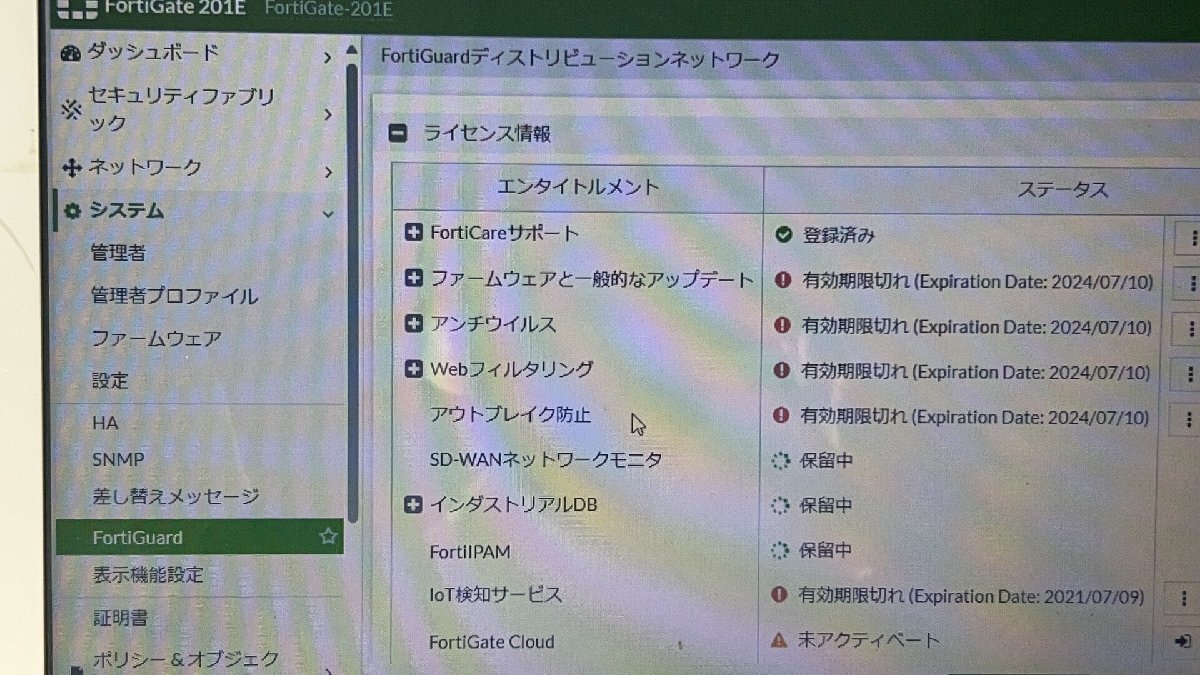Viewport: 1200px width, 675px height.
Task: Click the FortiGate-201E hostname in header
Action: 329,10
